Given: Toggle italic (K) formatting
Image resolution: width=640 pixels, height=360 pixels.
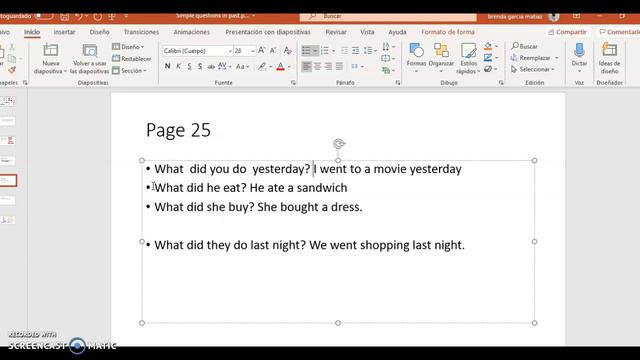Looking at the screenshot, I should pyautogui.click(x=178, y=66).
